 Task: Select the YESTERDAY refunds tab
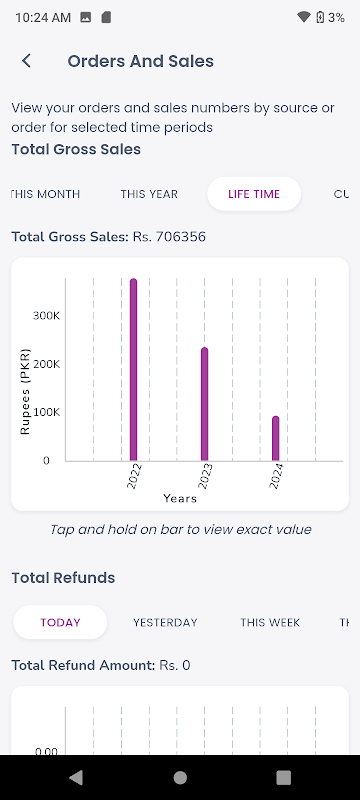point(165,622)
